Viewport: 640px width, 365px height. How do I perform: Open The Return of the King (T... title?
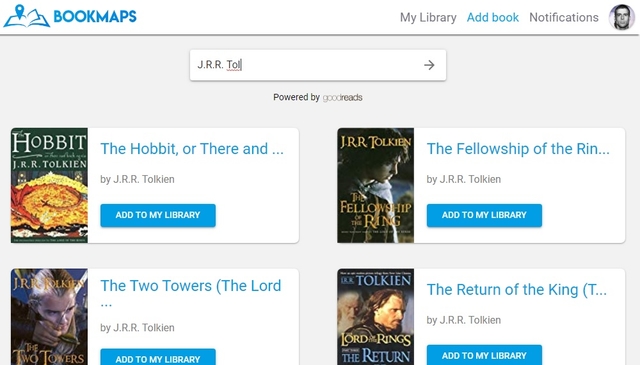coord(517,290)
